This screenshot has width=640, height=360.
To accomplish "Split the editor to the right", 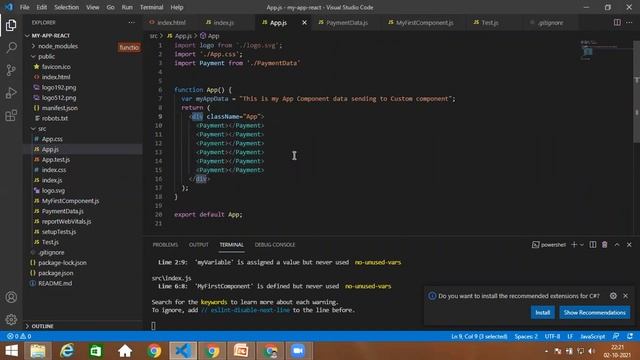I will pyautogui.click(x=617, y=22).
